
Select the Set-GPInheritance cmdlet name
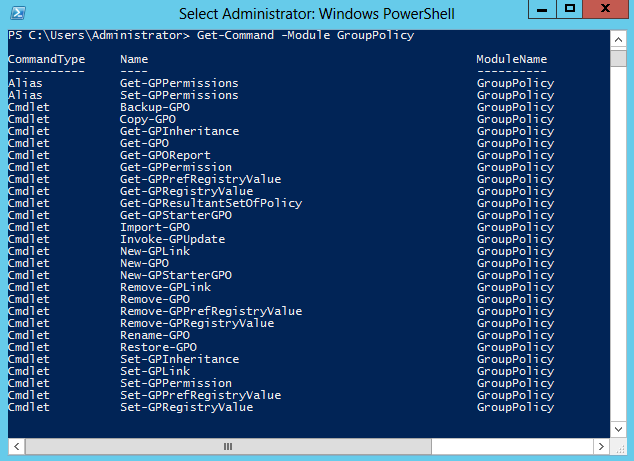pyautogui.click(x=180, y=359)
